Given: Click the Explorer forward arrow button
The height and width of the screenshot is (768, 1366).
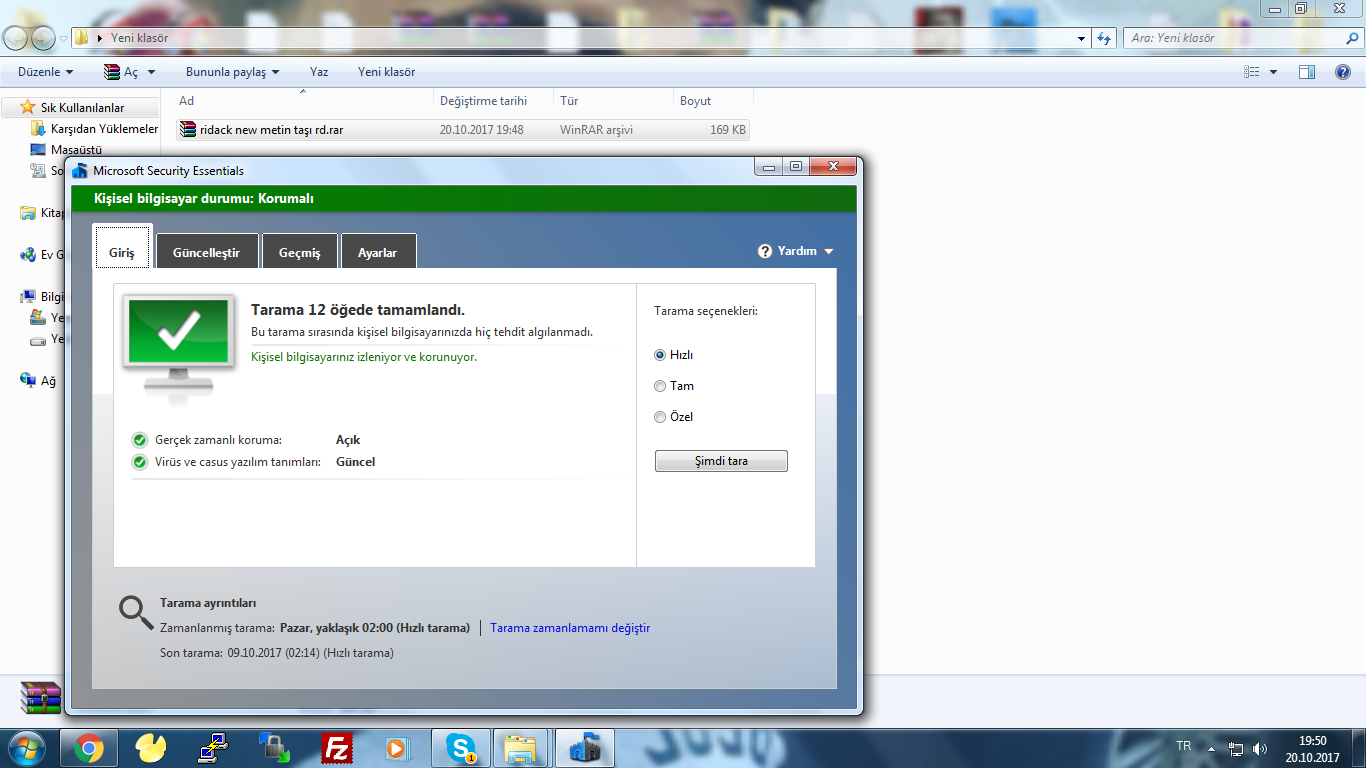Looking at the screenshot, I should point(43,38).
